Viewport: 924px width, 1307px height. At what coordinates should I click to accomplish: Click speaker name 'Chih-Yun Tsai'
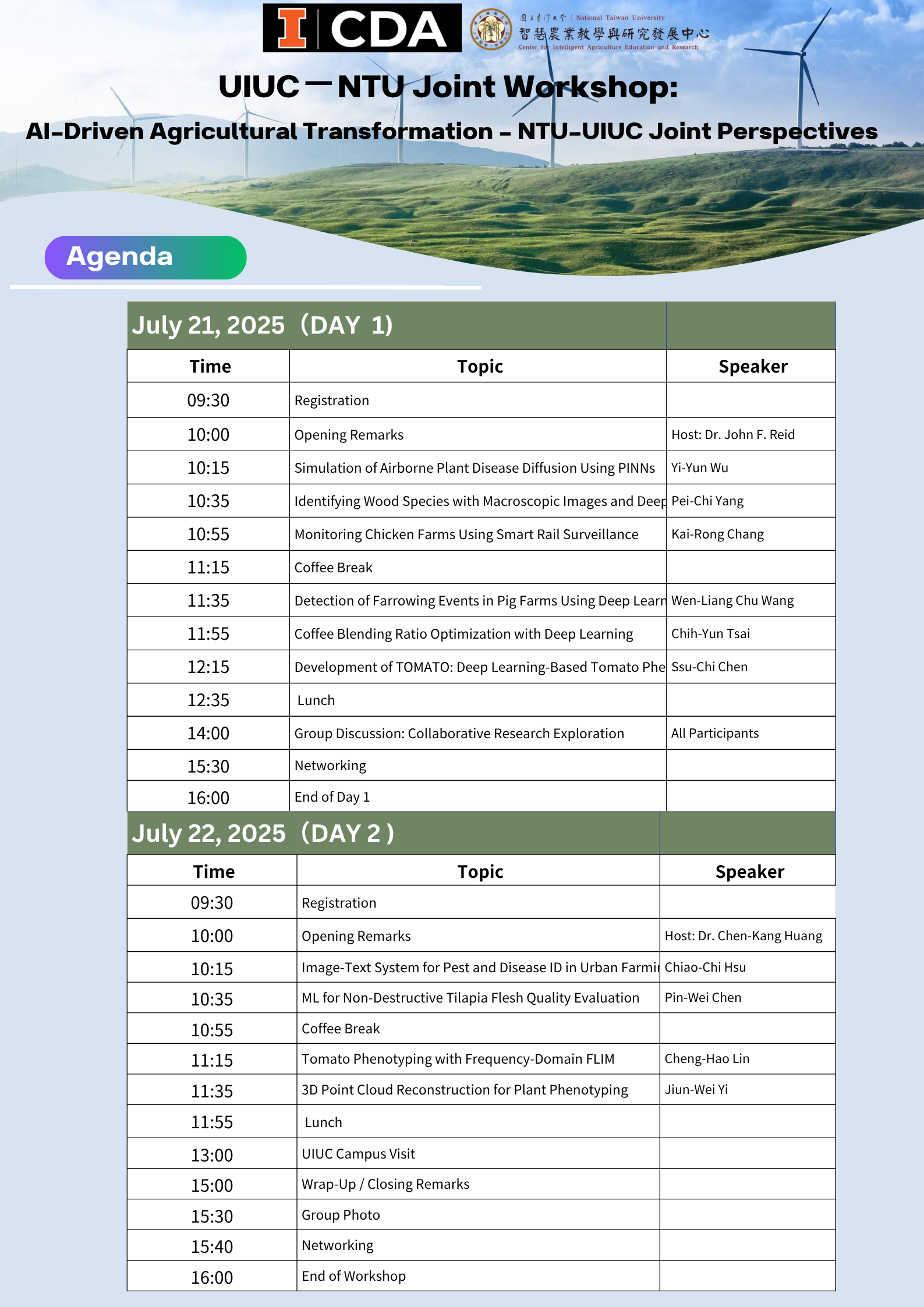pos(710,633)
